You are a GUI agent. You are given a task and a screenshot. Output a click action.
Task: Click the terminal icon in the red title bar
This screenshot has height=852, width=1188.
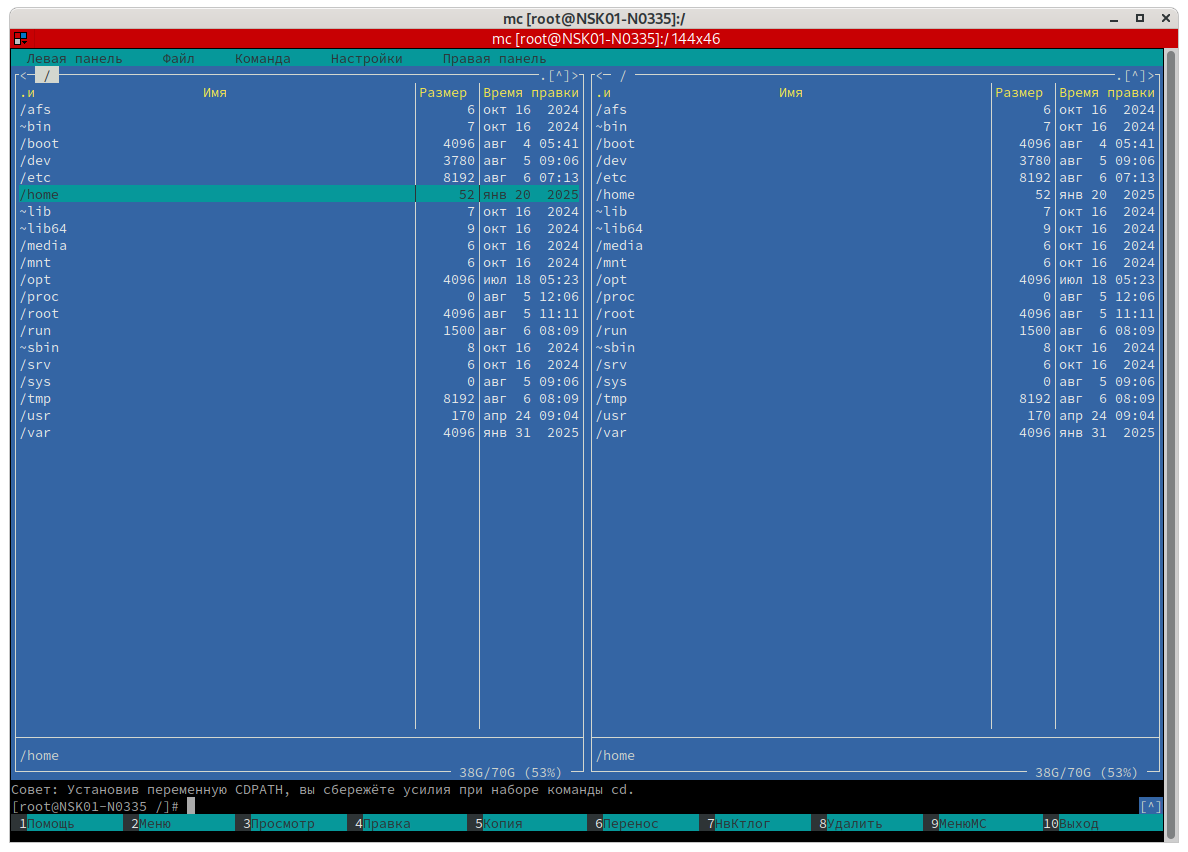20,39
